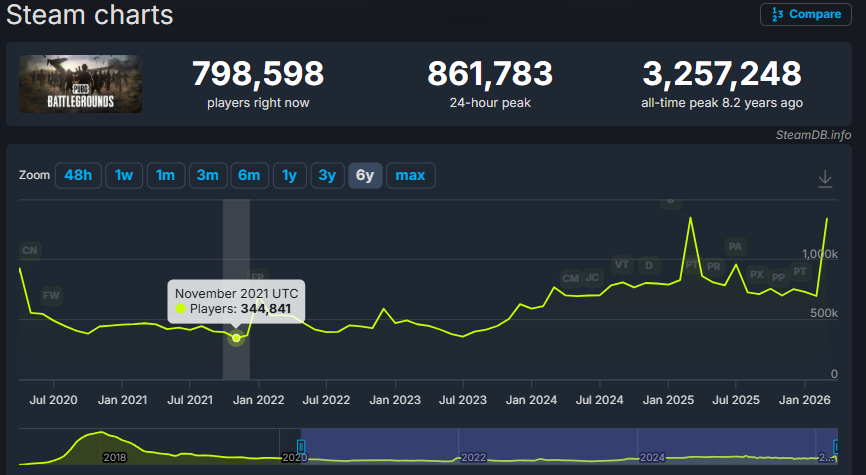Image resolution: width=866 pixels, height=475 pixels.
Task: Click the 'Jul 2024' axis label
Action: pyautogui.click(x=599, y=400)
